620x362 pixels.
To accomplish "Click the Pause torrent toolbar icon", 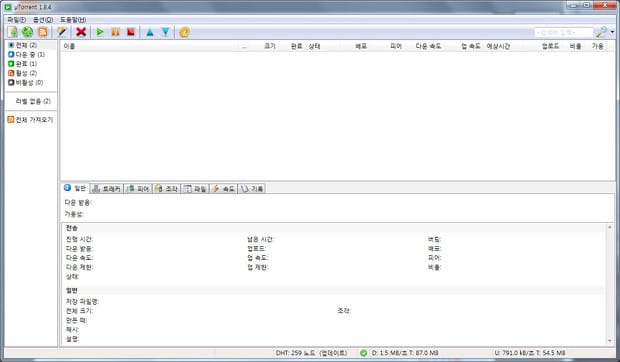I will click(x=115, y=32).
